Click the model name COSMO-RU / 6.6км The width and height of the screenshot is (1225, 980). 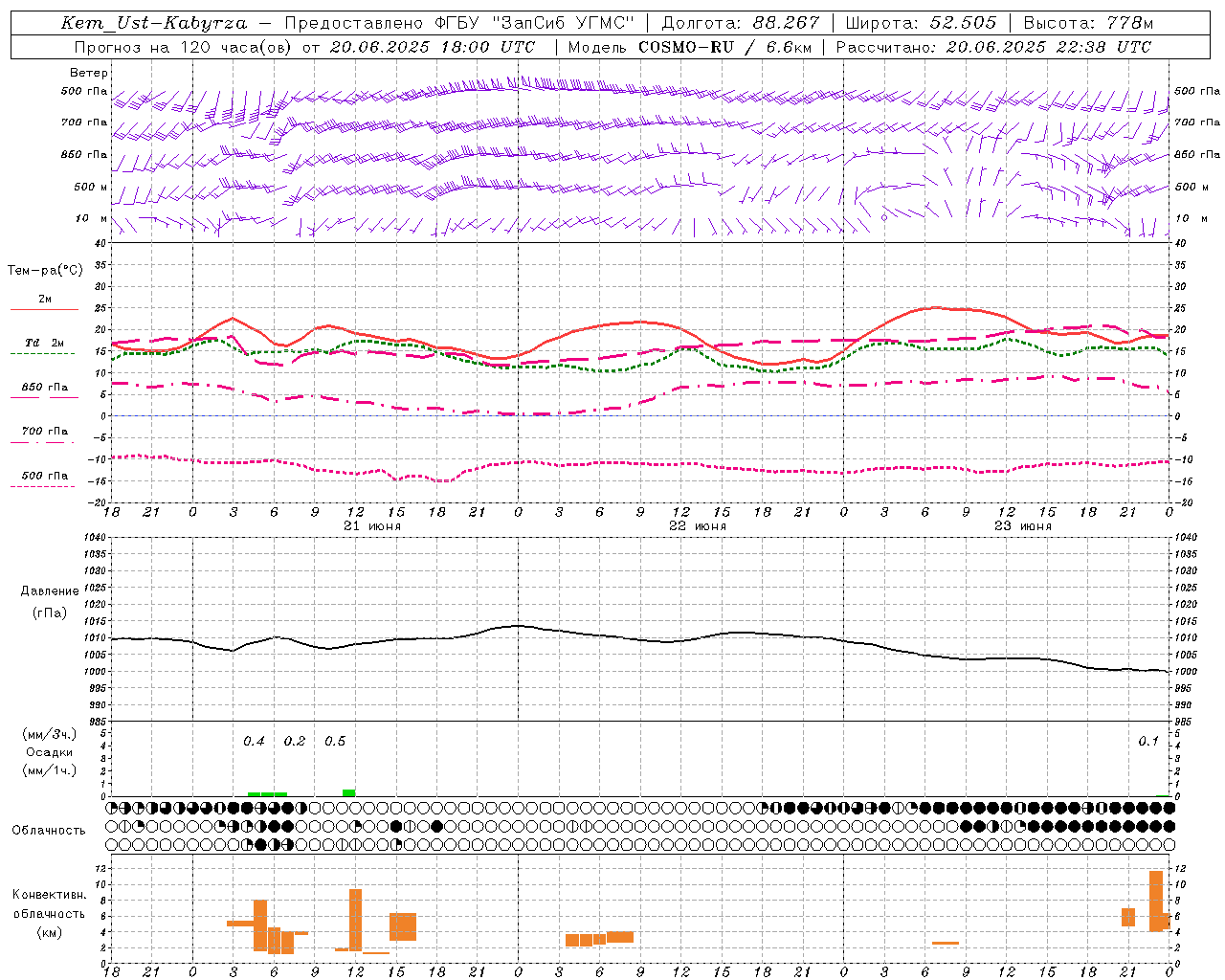[x=724, y=47]
